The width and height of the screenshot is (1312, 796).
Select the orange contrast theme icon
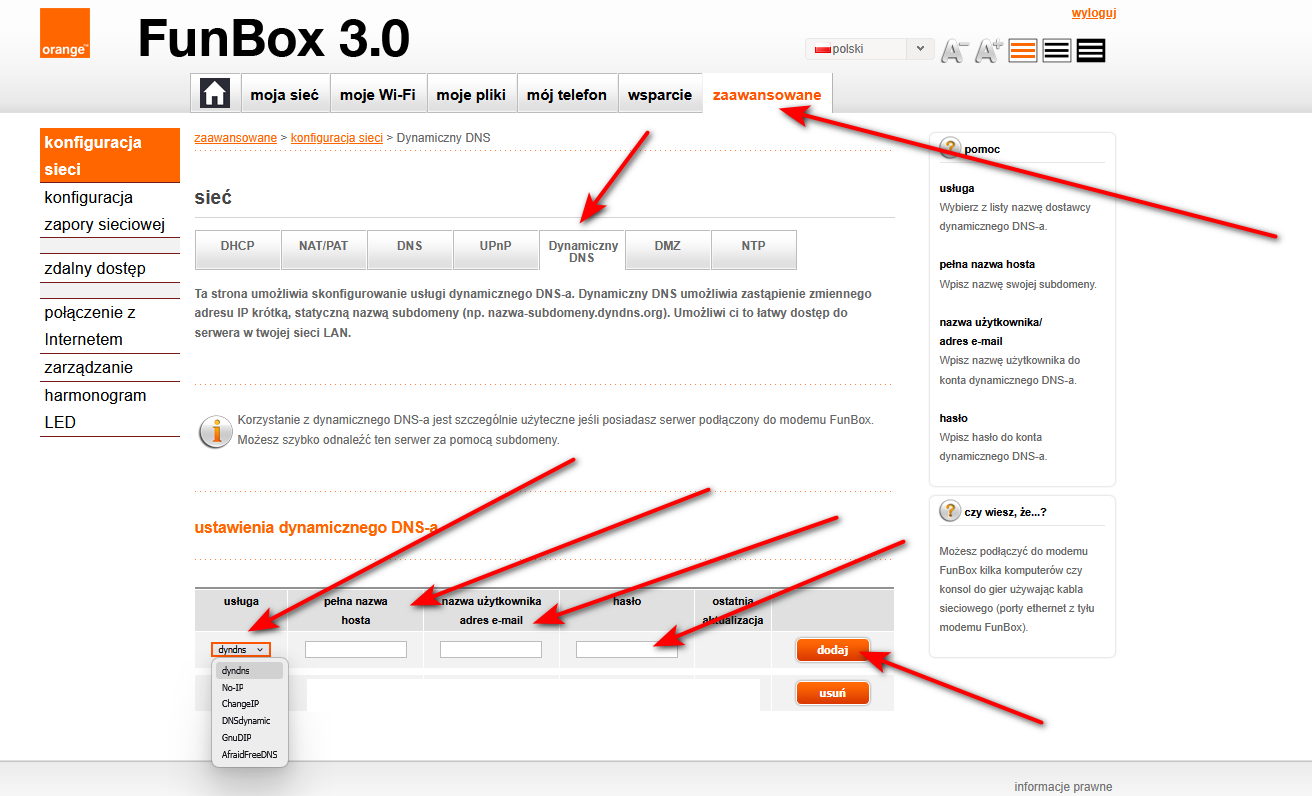pos(1022,51)
